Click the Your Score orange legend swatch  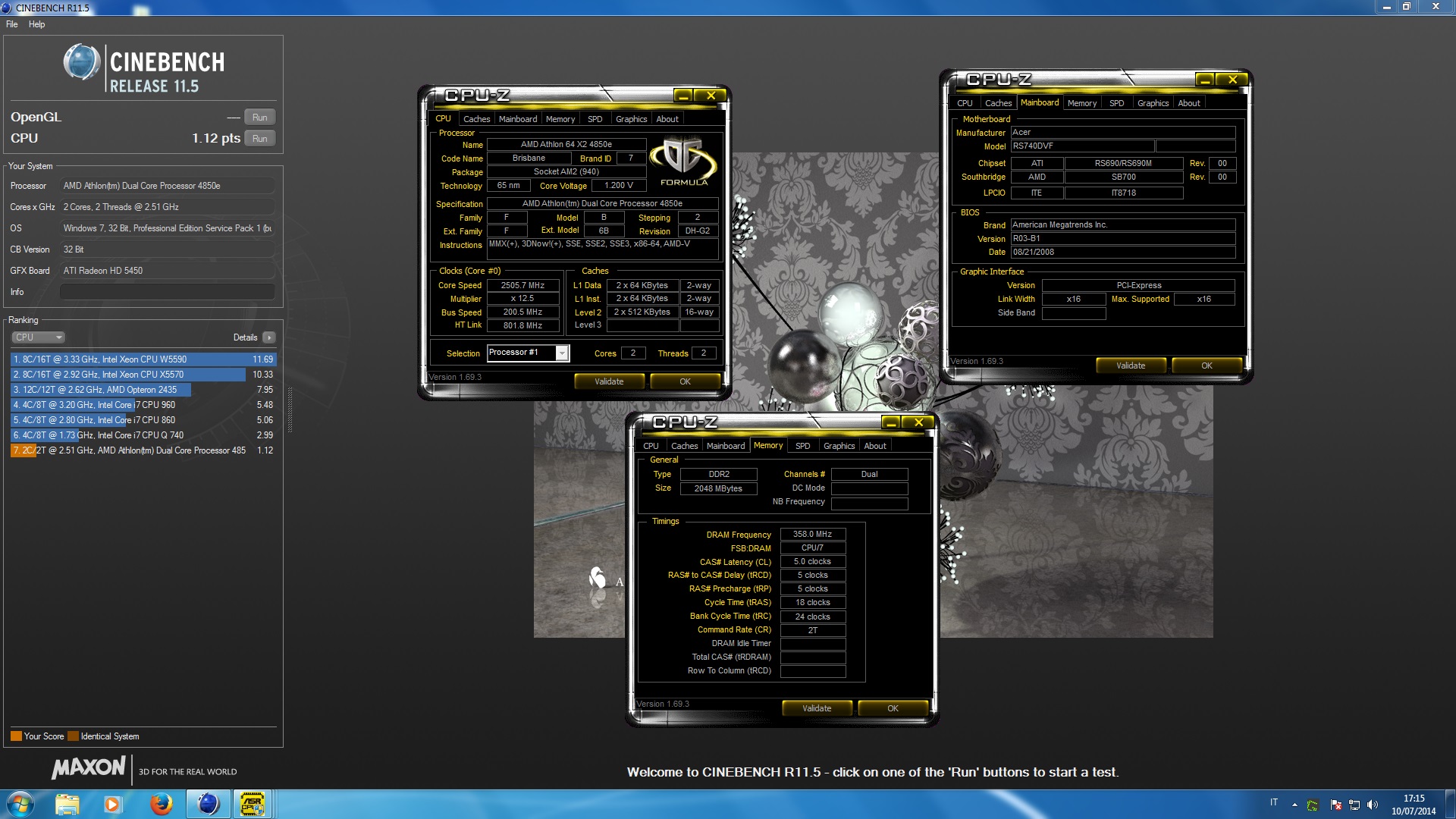click(16, 736)
